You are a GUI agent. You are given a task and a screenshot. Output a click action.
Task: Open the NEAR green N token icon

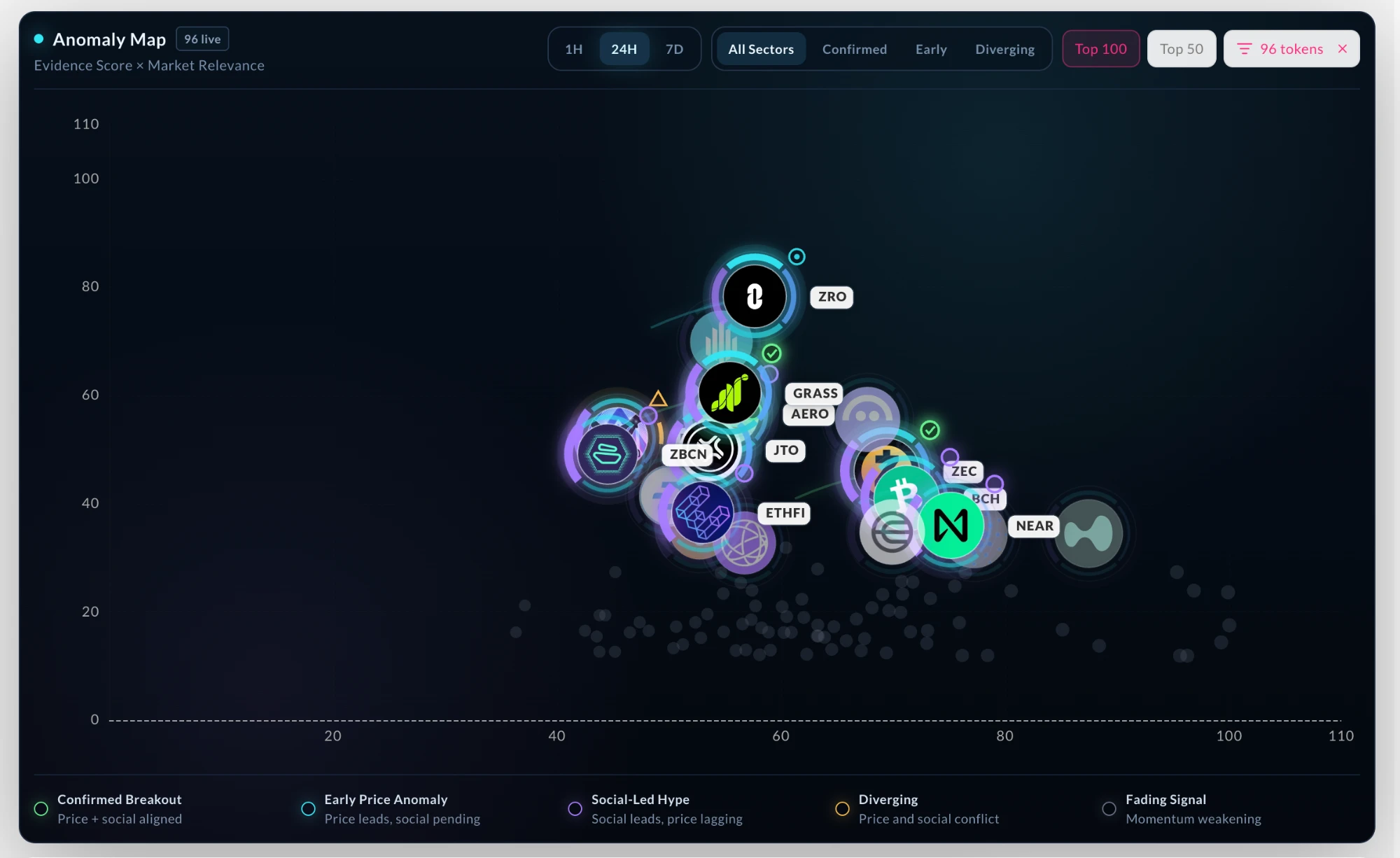tap(951, 525)
